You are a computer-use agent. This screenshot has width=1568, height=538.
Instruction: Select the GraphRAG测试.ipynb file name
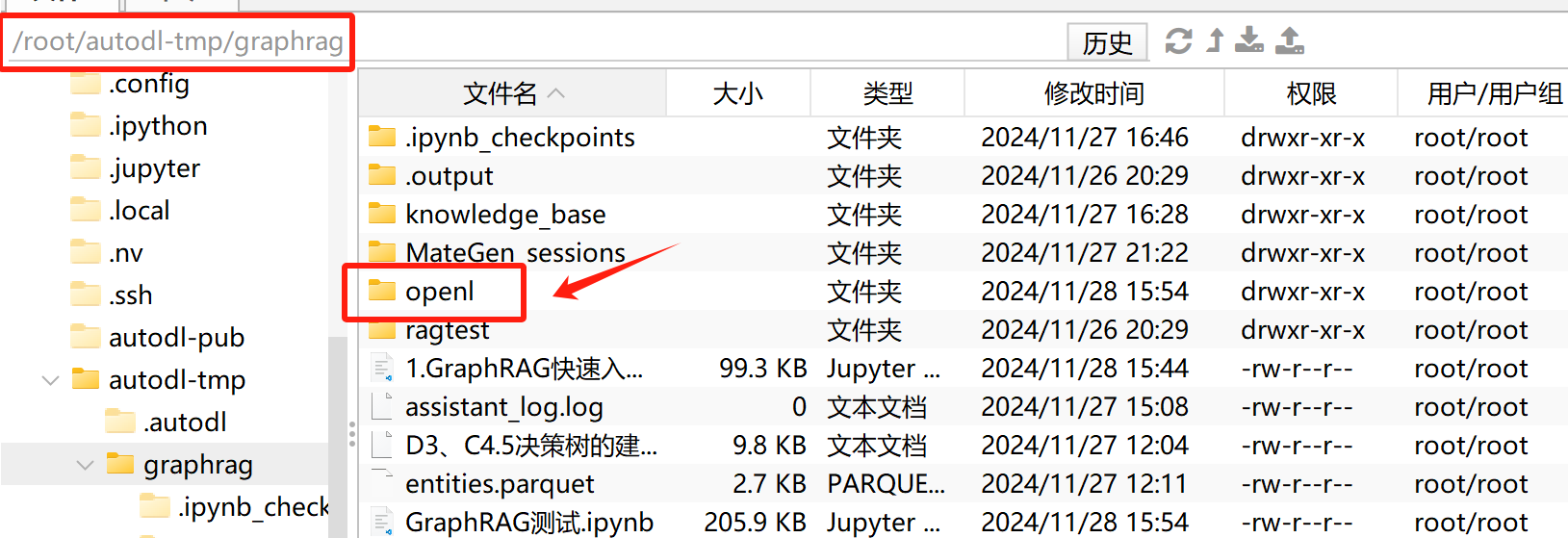tap(528, 523)
